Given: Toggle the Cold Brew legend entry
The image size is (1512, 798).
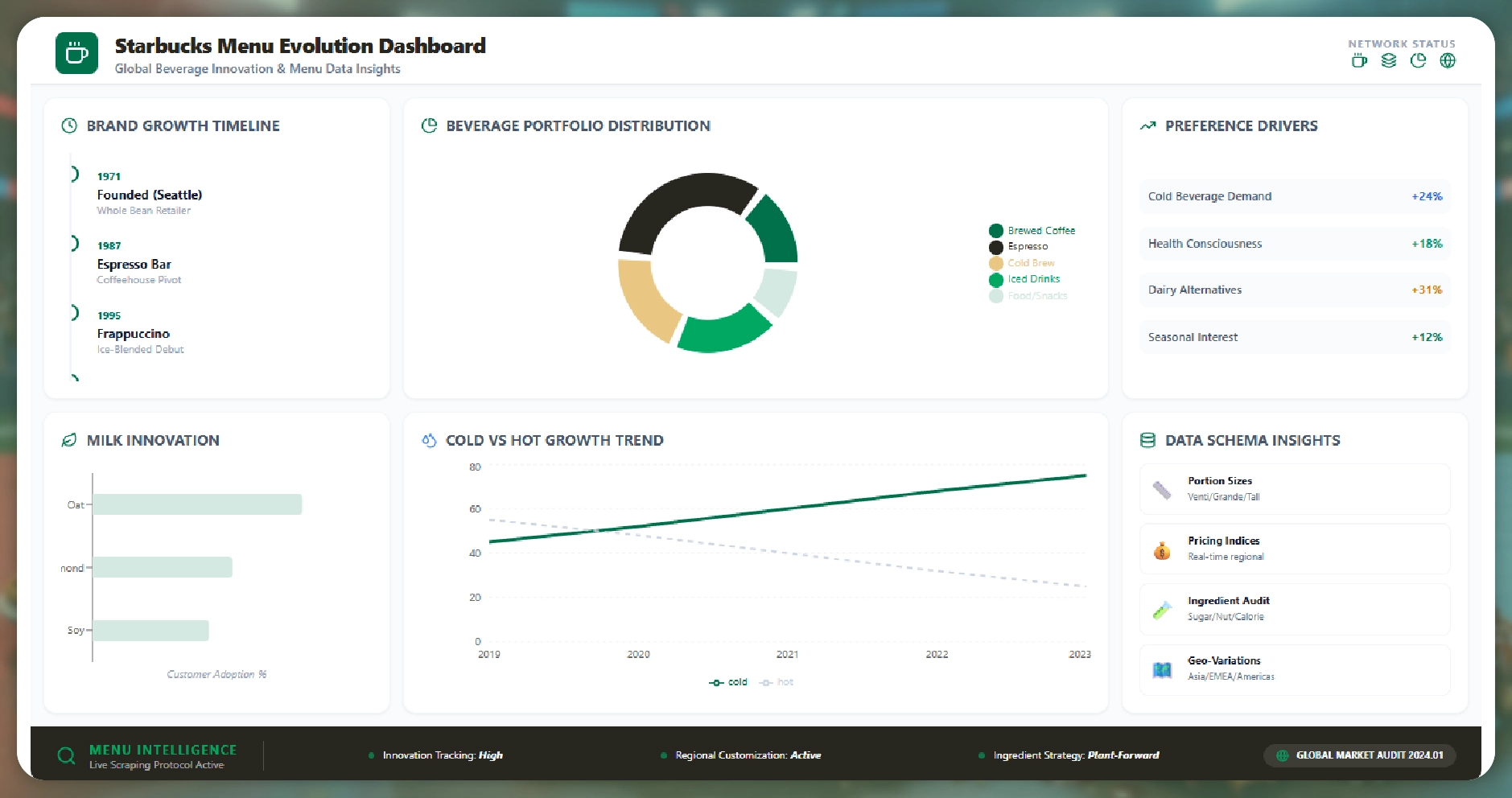Looking at the screenshot, I should (1023, 263).
